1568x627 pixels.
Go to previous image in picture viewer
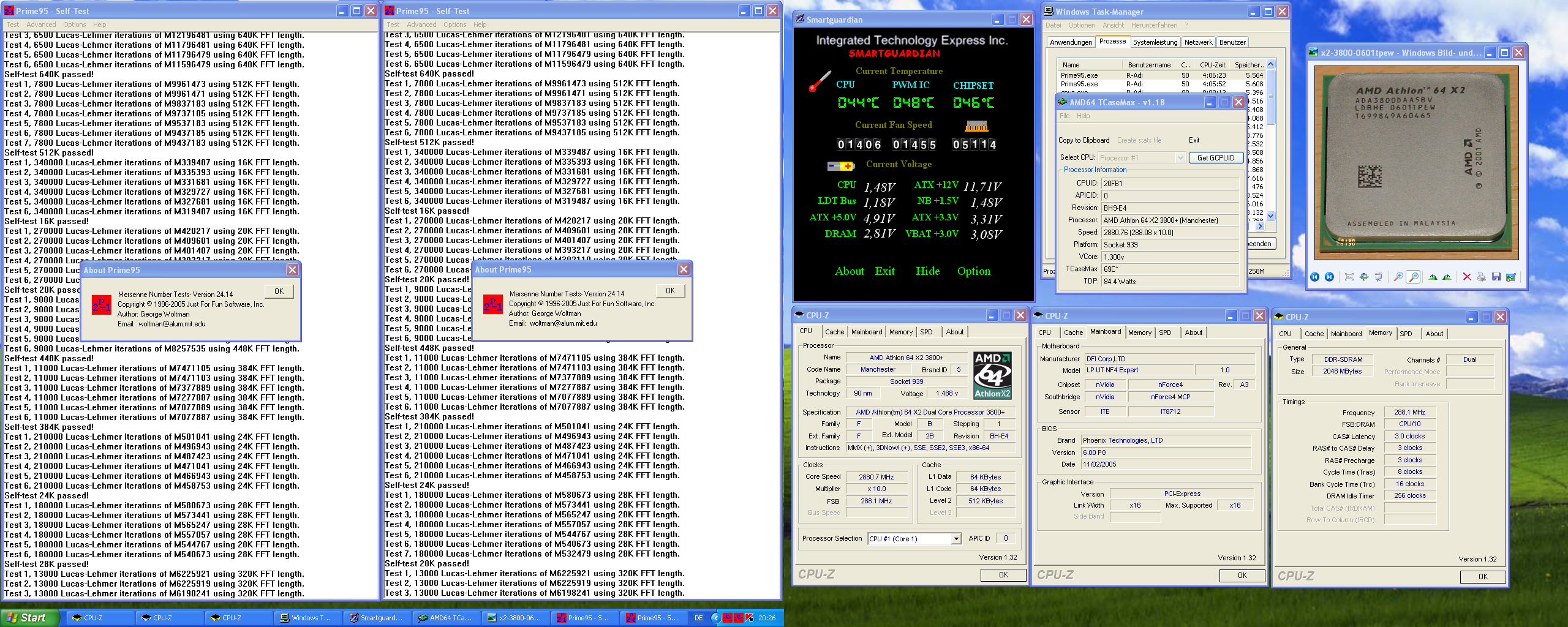pyautogui.click(x=1314, y=277)
